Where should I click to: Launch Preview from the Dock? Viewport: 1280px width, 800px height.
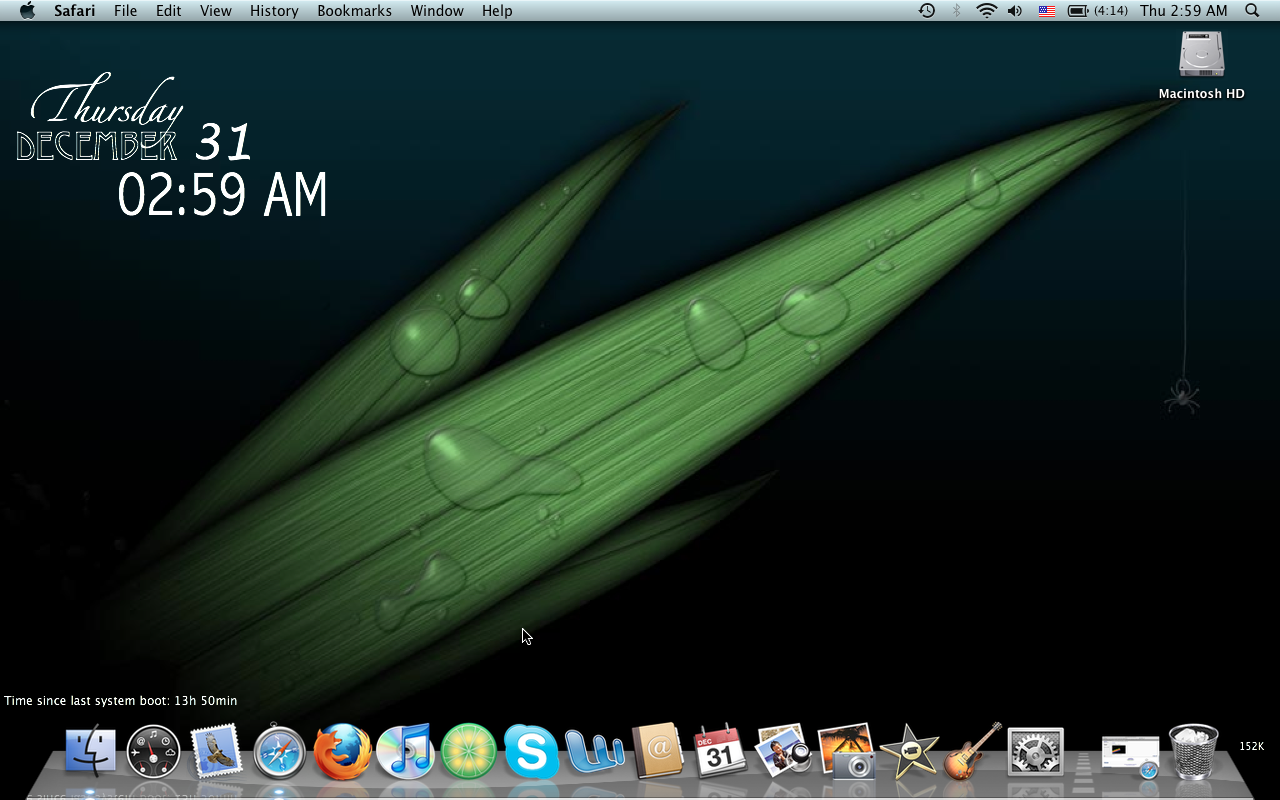click(783, 751)
